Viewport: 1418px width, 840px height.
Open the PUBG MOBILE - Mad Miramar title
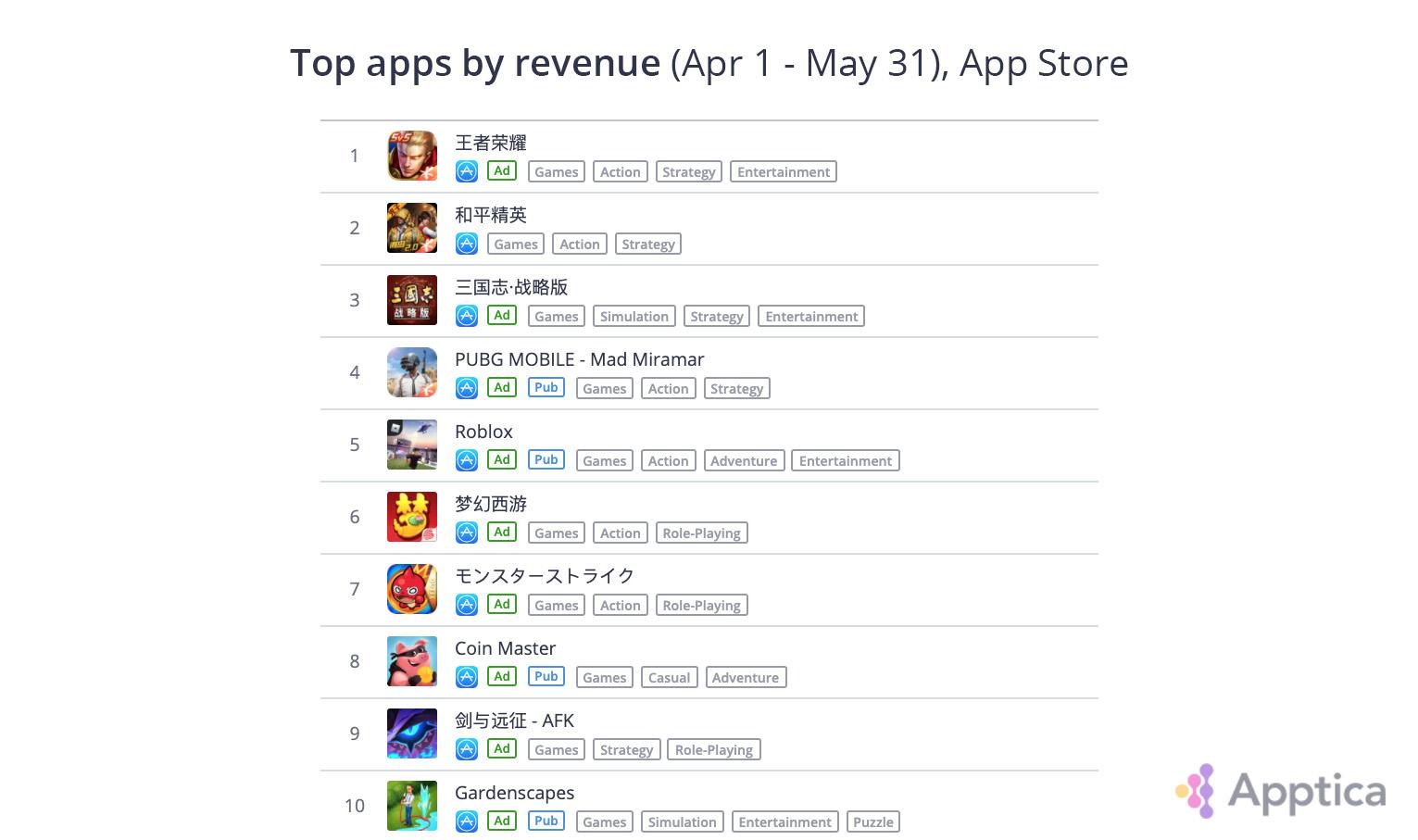pos(579,359)
